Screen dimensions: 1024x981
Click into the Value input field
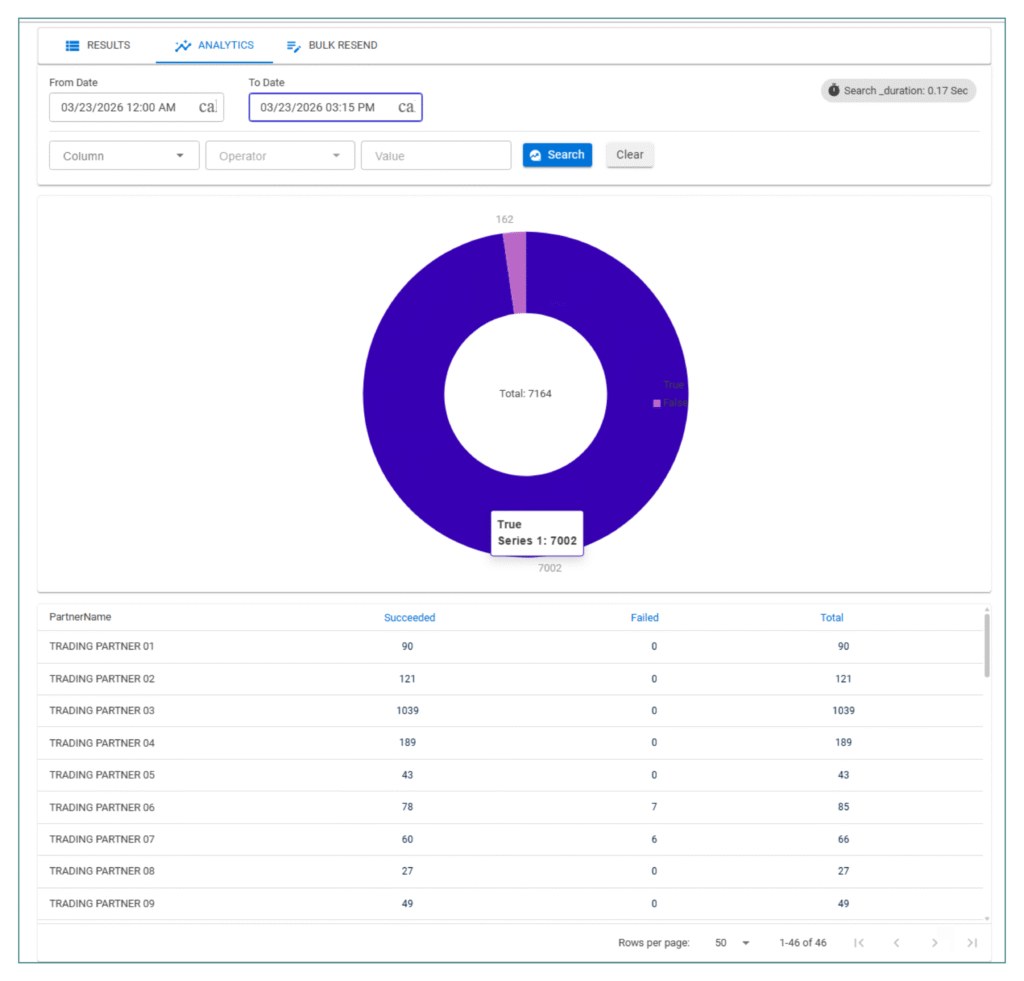[x=436, y=155]
